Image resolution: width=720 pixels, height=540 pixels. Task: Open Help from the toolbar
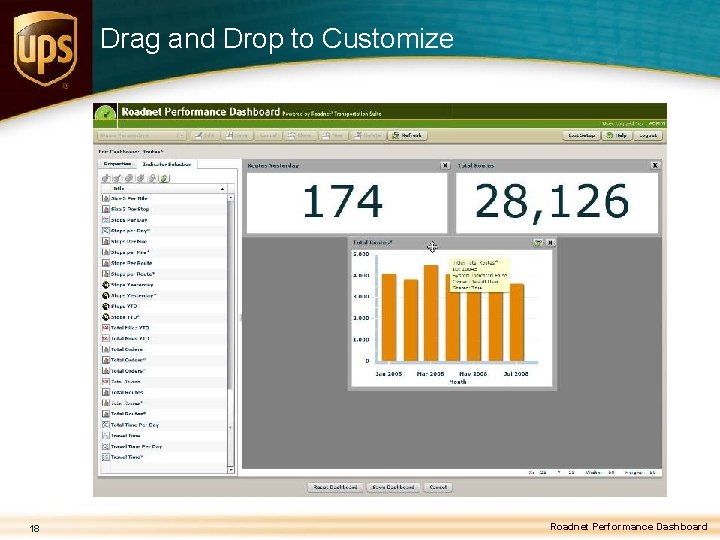(617, 135)
